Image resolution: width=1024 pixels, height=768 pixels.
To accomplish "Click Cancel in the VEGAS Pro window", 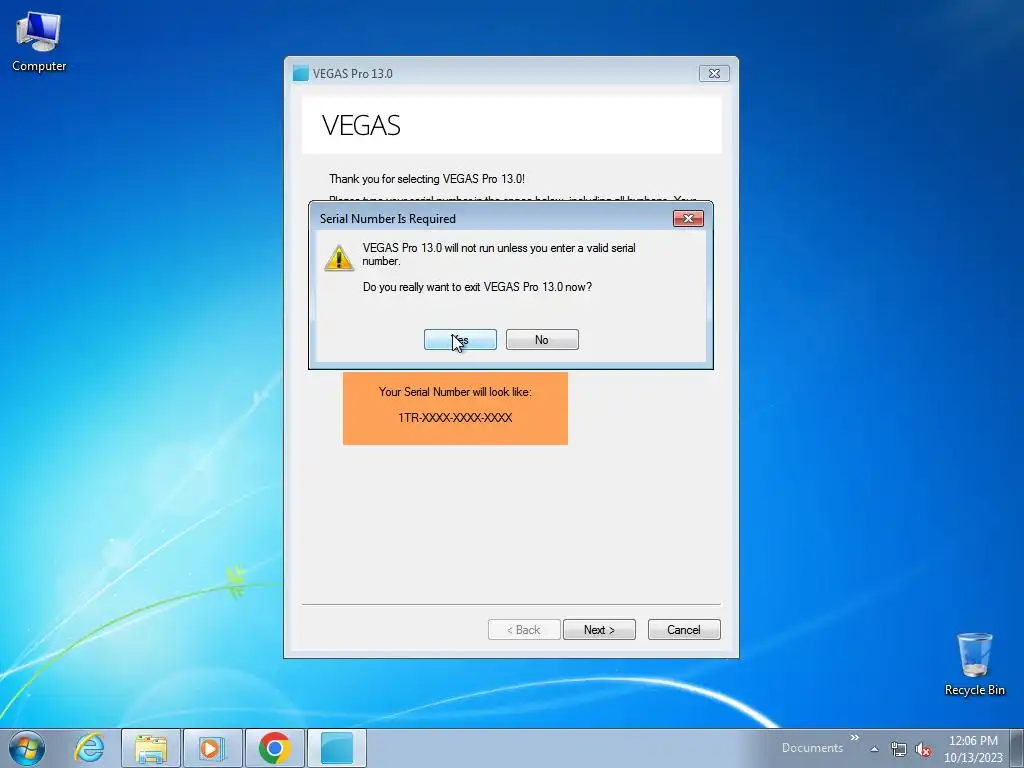I will tap(684, 630).
